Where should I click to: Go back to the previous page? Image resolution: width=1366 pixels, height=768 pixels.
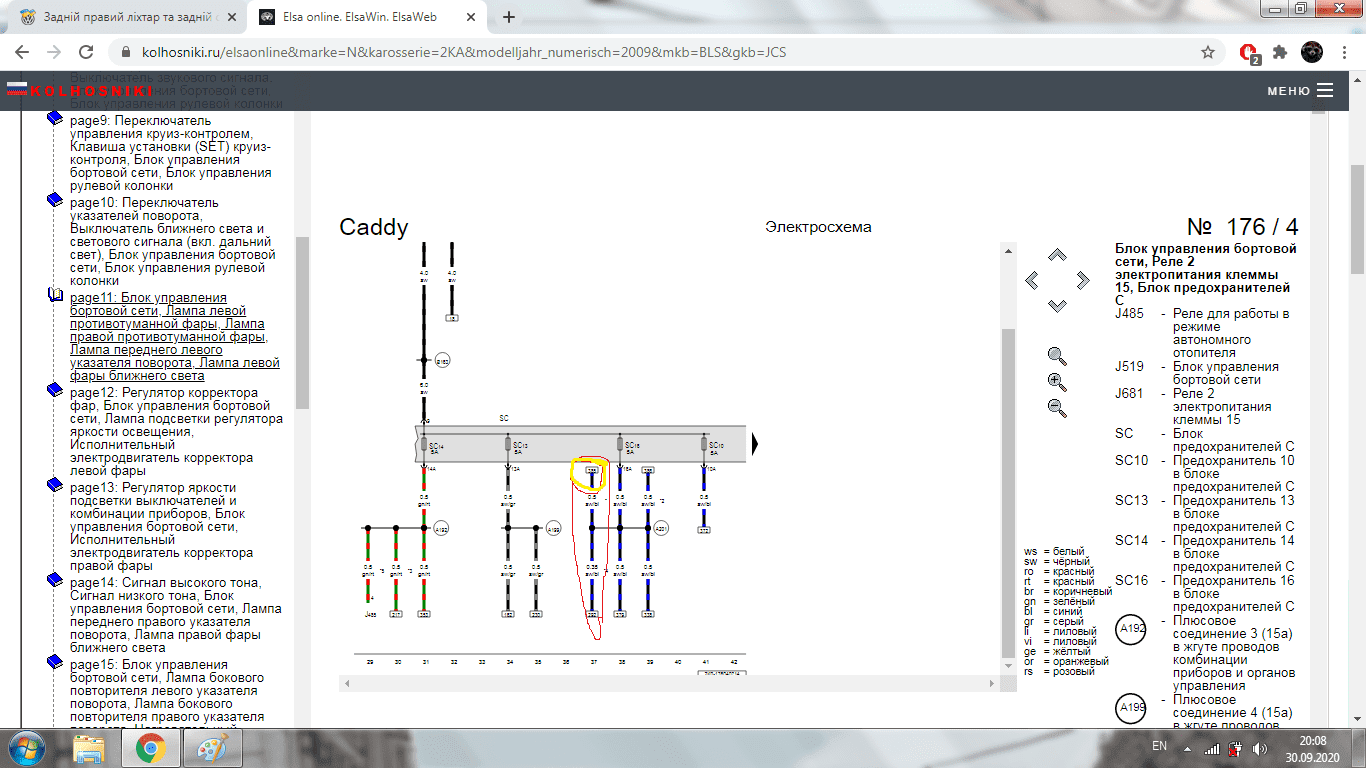point(22,52)
